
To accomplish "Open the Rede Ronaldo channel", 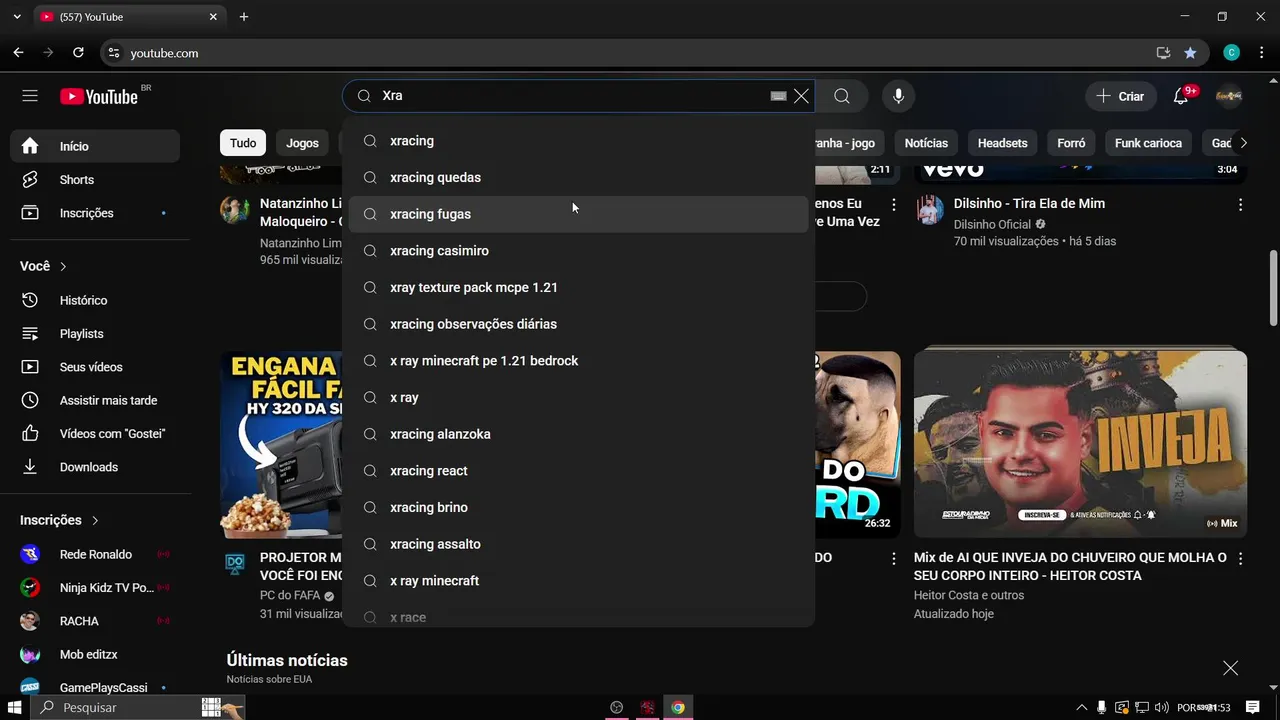I will (x=95, y=554).
